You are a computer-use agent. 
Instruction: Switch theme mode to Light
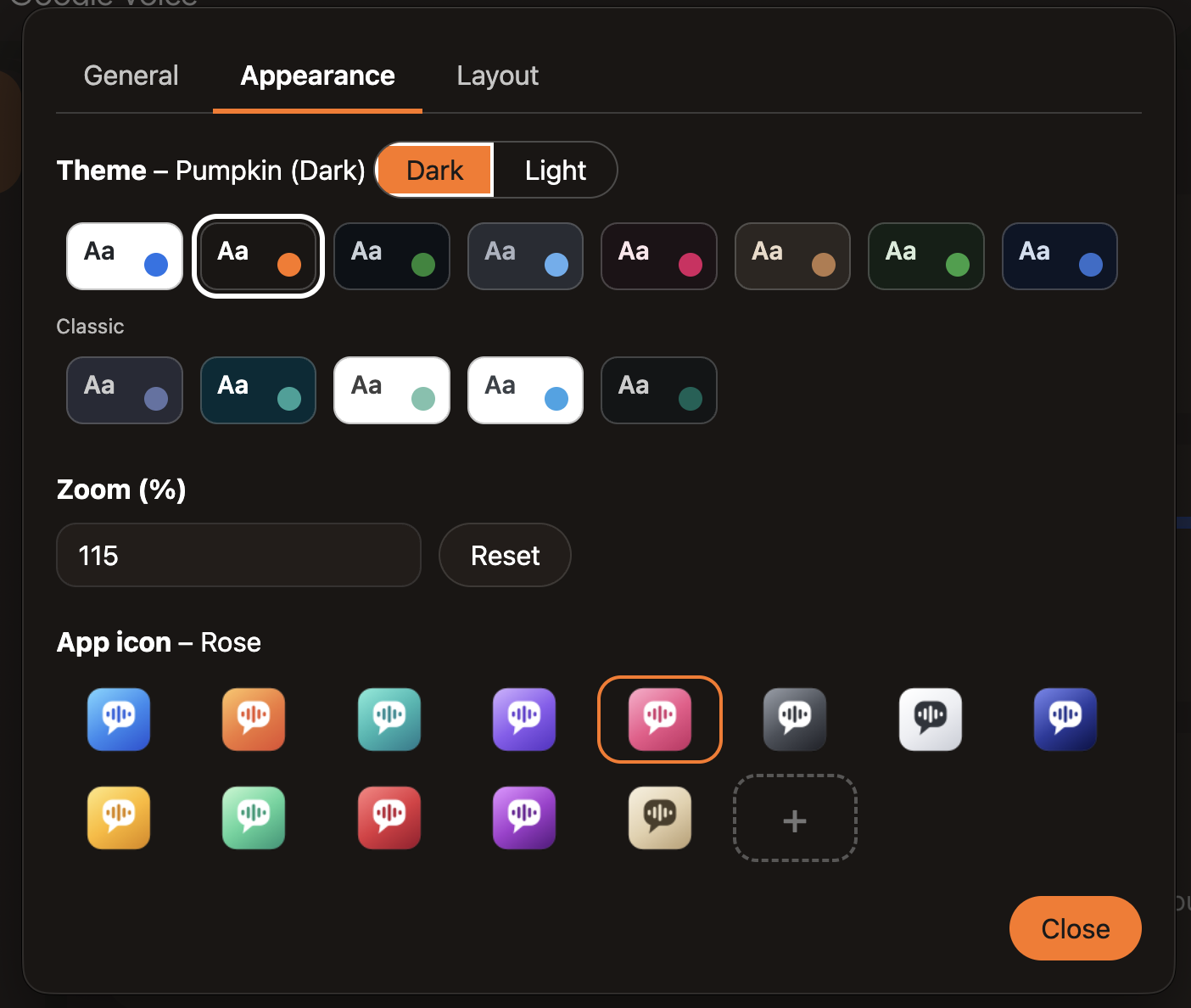[x=556, y=171]
